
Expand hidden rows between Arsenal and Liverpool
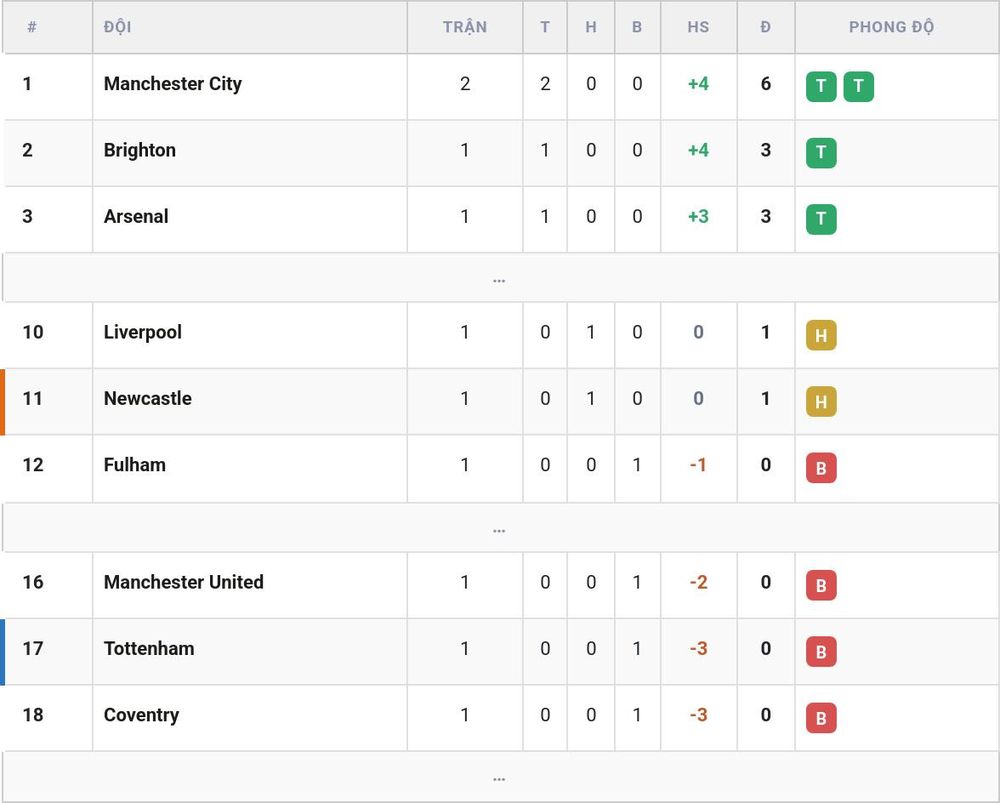pos(499,277)
